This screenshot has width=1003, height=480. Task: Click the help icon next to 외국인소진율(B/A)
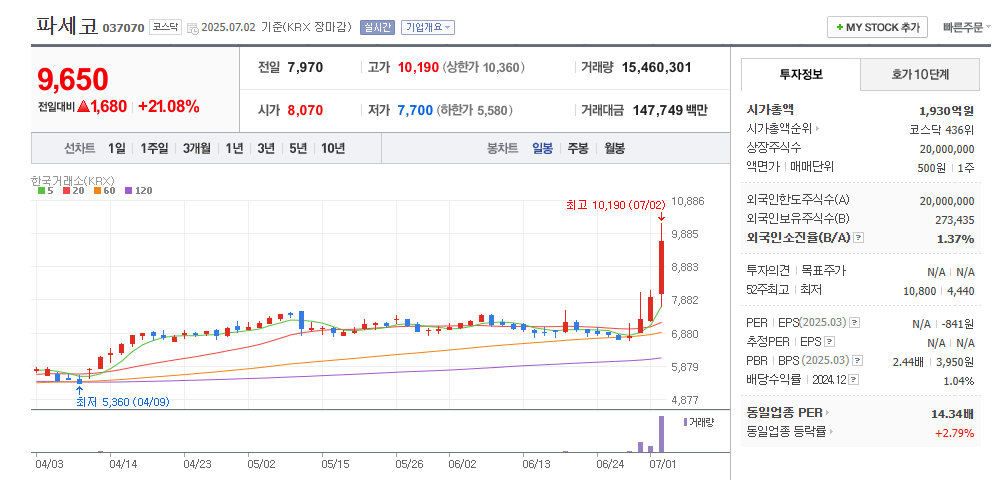coord(858,238)
